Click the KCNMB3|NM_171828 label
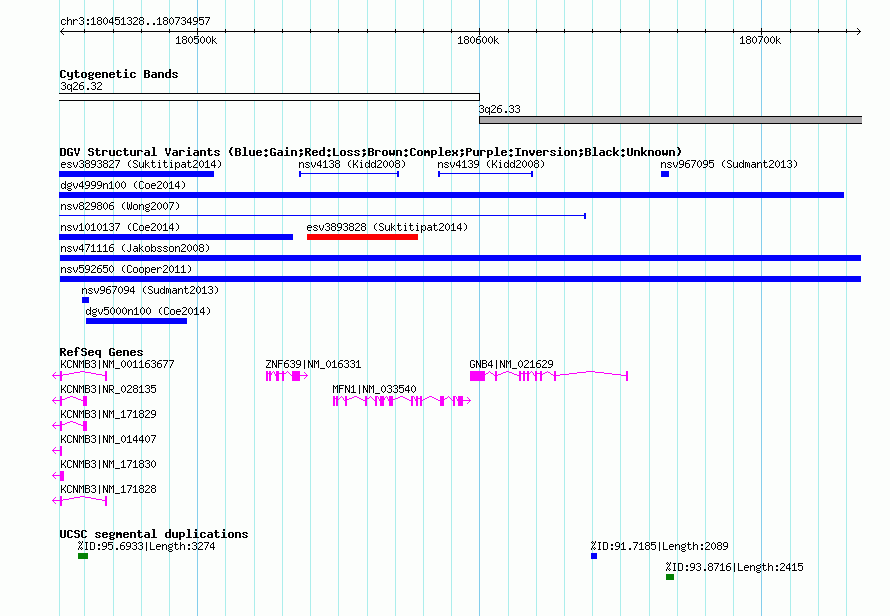 point(108,489)
